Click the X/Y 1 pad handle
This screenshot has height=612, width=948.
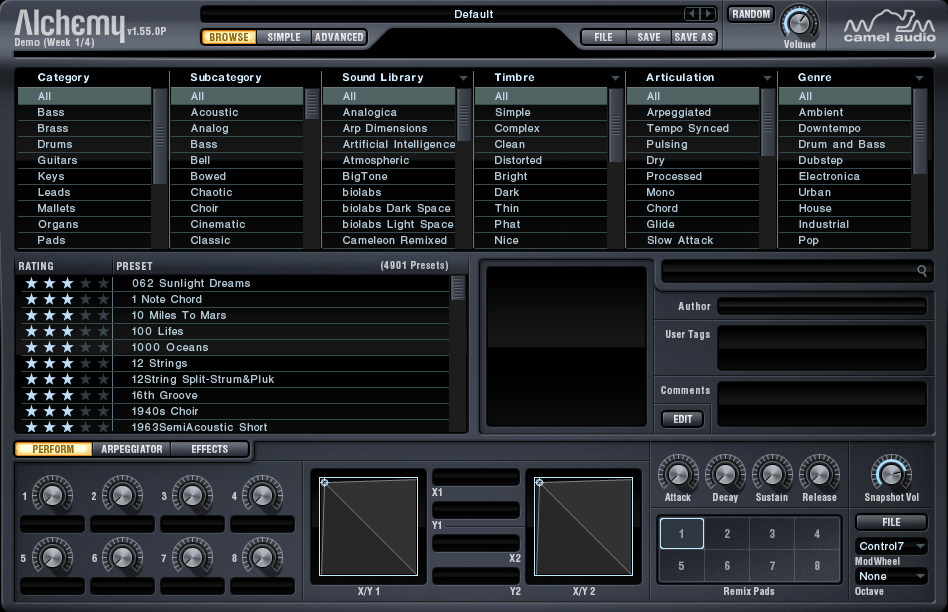click(325, 483)
